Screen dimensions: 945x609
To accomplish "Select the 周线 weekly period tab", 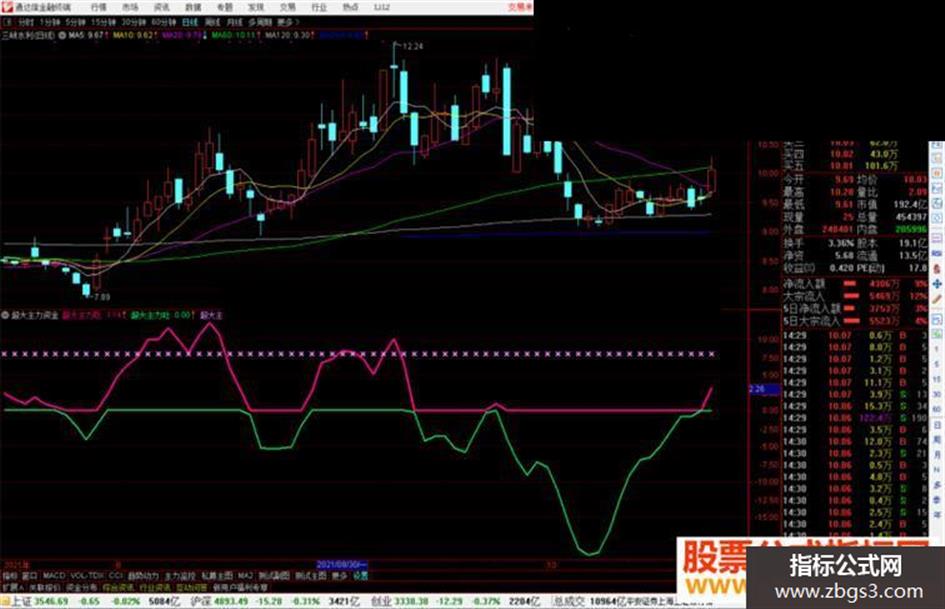I will click(213, 22).
